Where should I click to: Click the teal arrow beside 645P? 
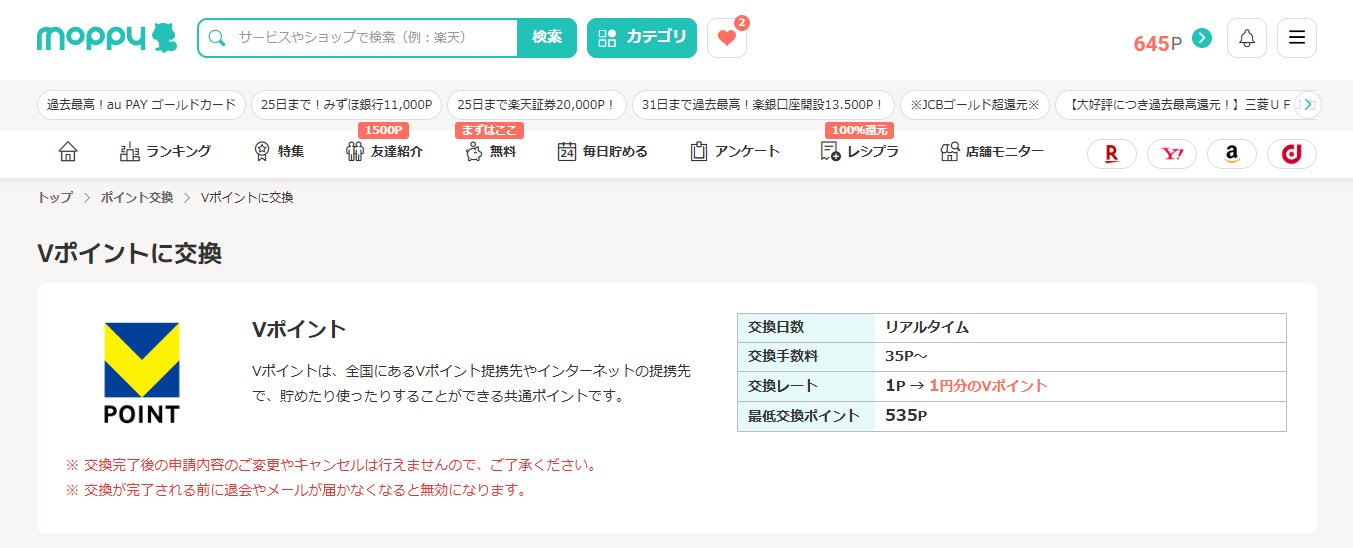tap(1202, 38)
